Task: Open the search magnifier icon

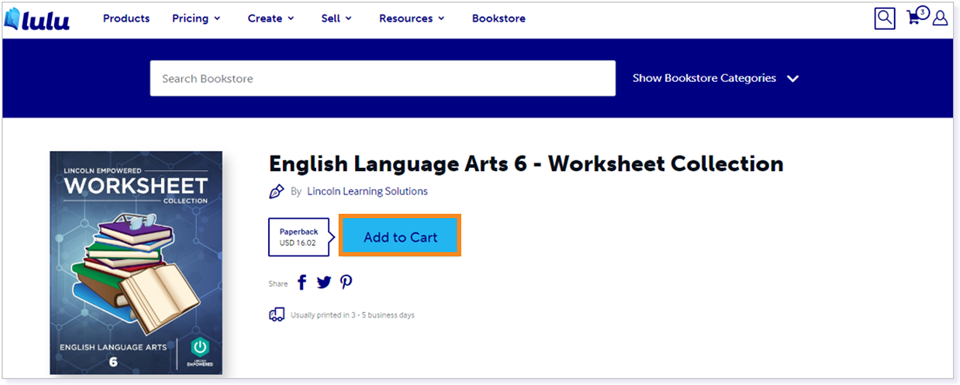Action: pyautogui.click(x=884, y=19)
